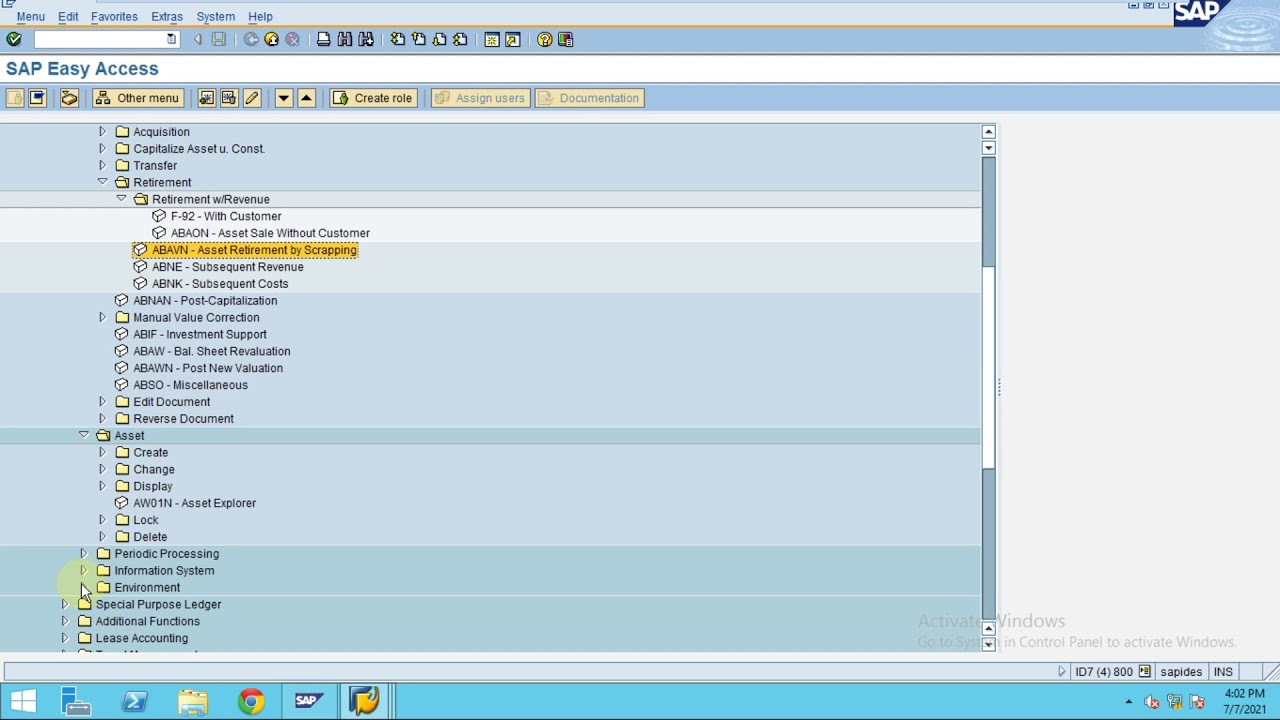The image size is (1280, 720).
Task: Click the yellow Exit arrow icon
Action: click(271, 39)
